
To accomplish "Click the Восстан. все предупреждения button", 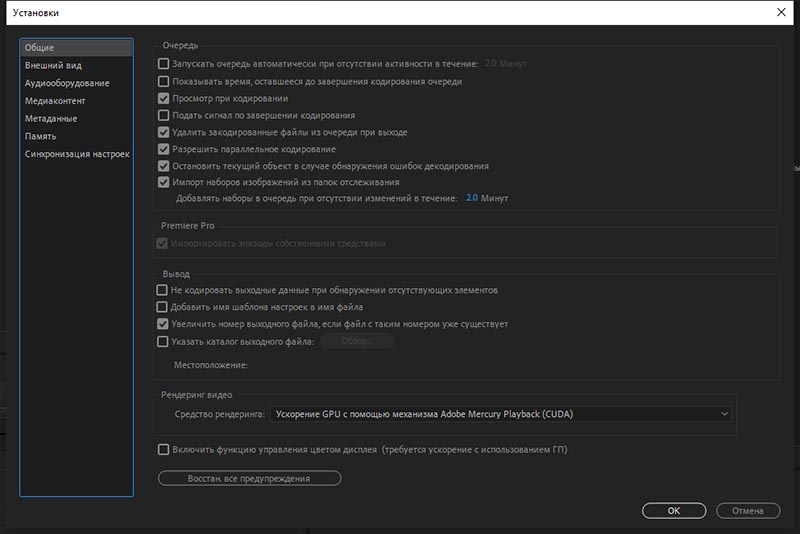I will pyautogui.click(x=249, y=479).
